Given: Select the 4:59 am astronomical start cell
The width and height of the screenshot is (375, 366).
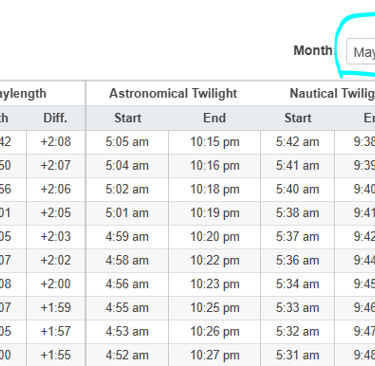Looking at the screenshot, I should 127,237.
